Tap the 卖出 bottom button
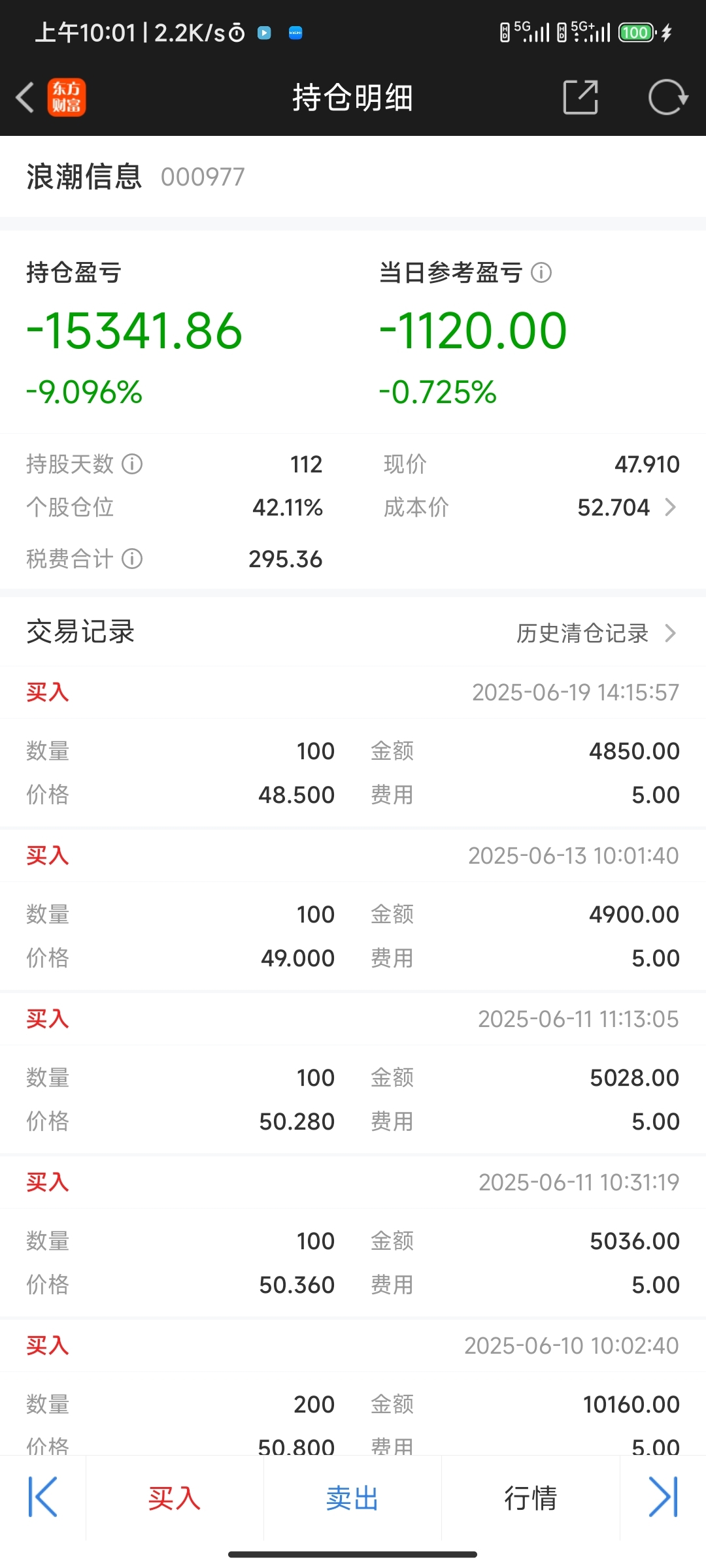The image size is (706, 1568). (352, 1497)
